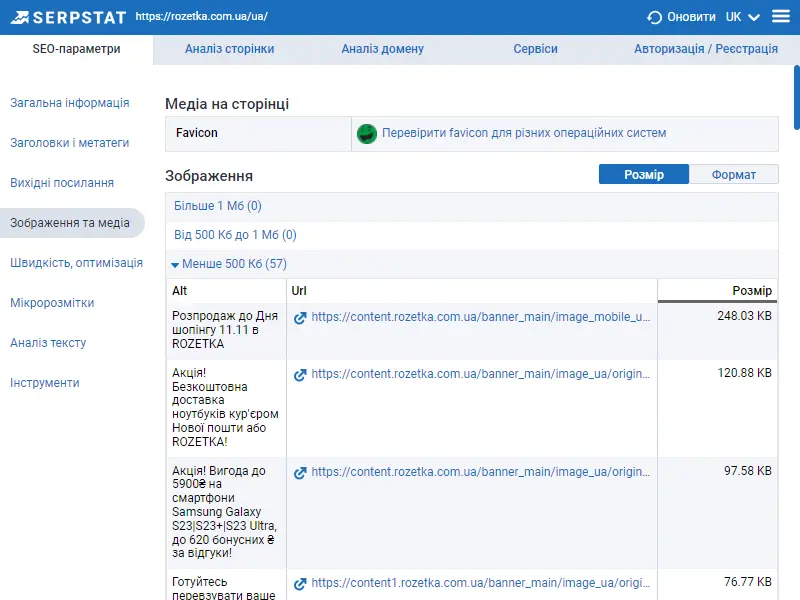Click the 120.88 KB size value

point(744,373)
